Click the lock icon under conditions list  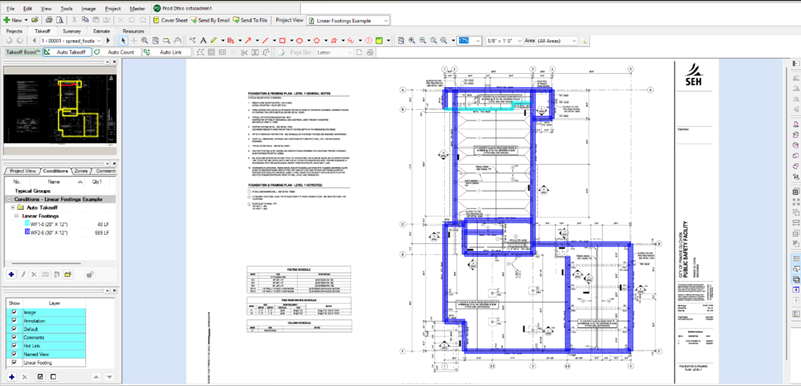[89, 275]
